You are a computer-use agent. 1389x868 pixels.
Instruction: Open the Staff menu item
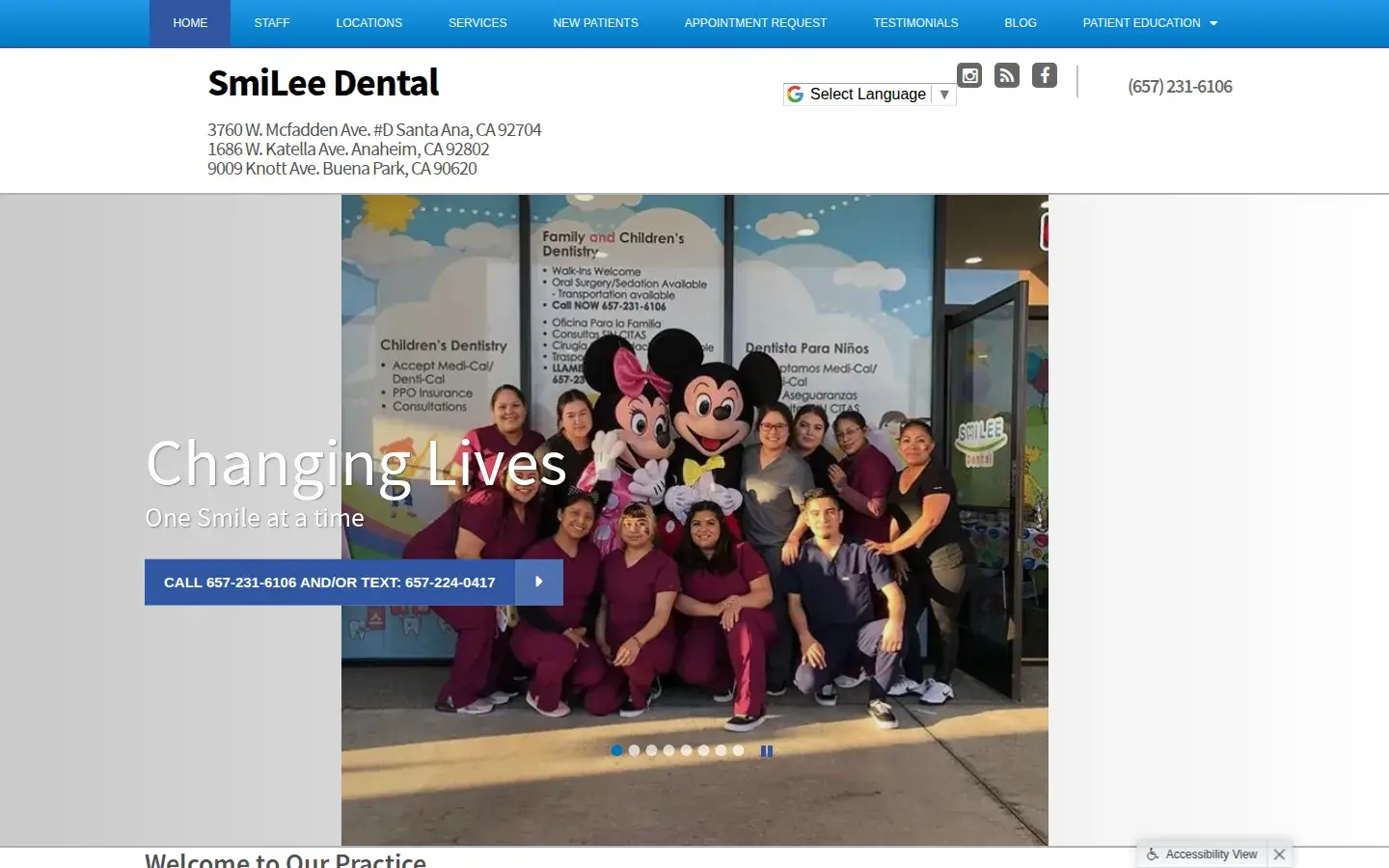click(x=272, y=23)
